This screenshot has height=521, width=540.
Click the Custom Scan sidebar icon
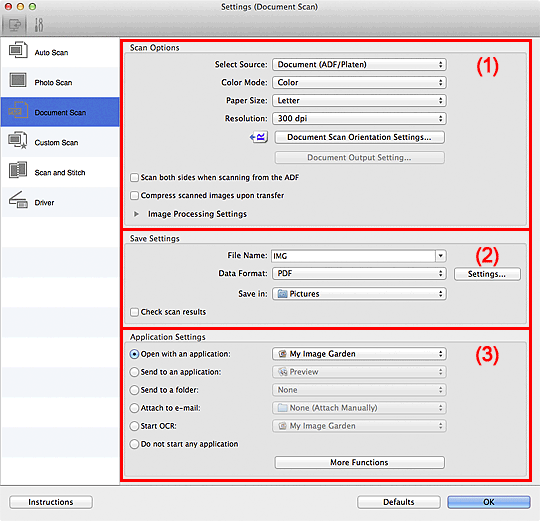pyautogui.click(x=18, y=140)
